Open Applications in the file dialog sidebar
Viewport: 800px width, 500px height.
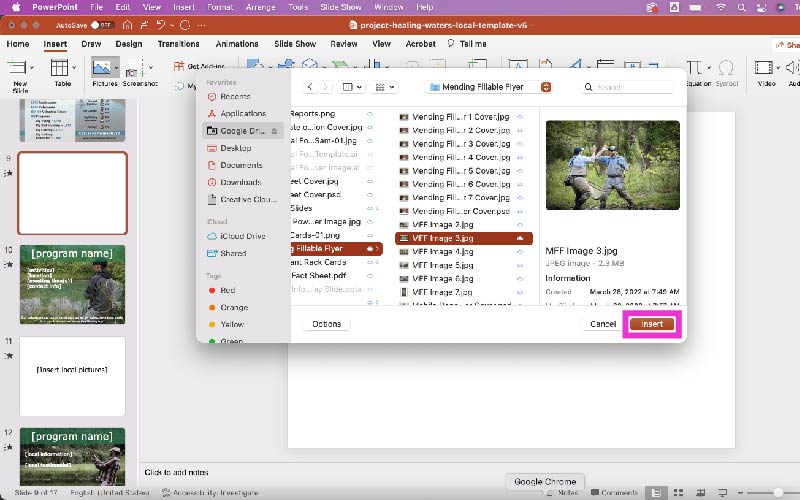(243, 113)
